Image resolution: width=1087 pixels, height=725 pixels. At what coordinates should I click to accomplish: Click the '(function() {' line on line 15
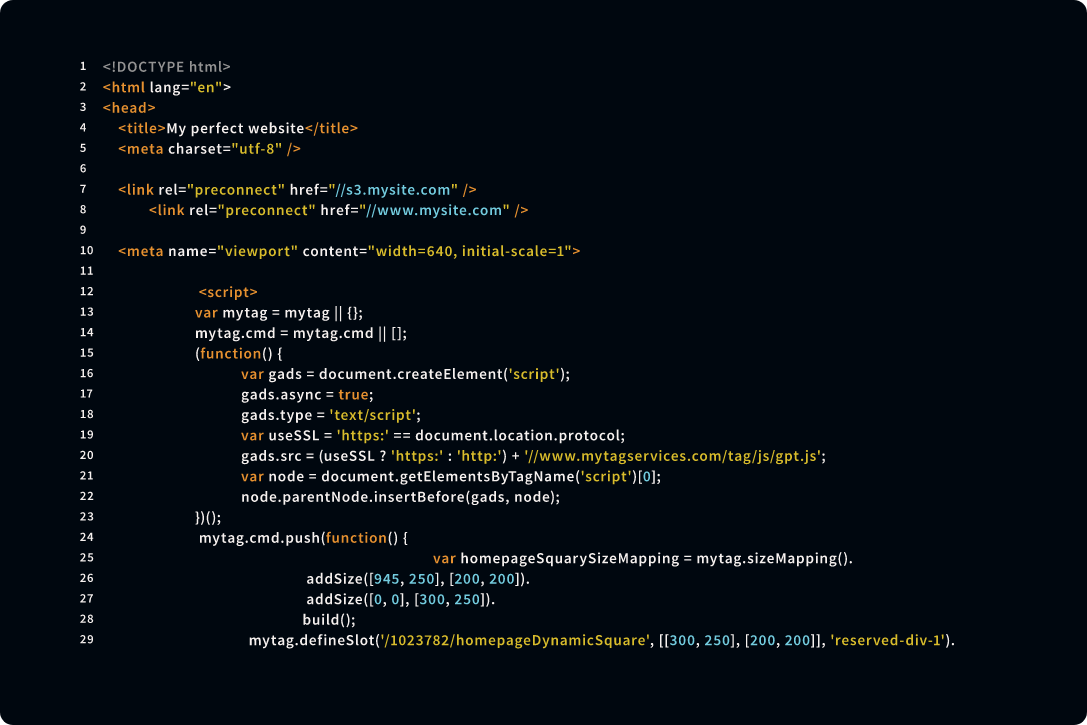pyautogui.click(x=239, y=353)
